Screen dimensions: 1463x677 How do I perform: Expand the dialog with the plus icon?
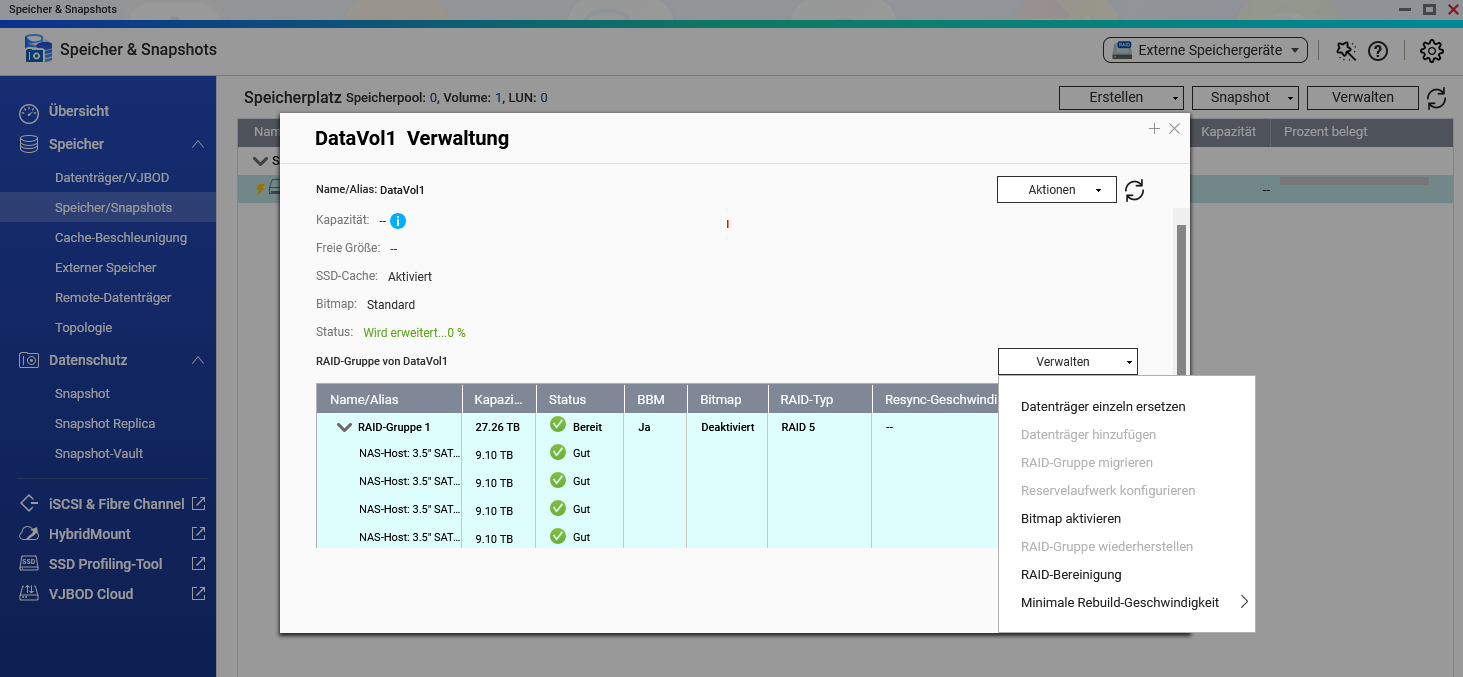point(1154,129)
